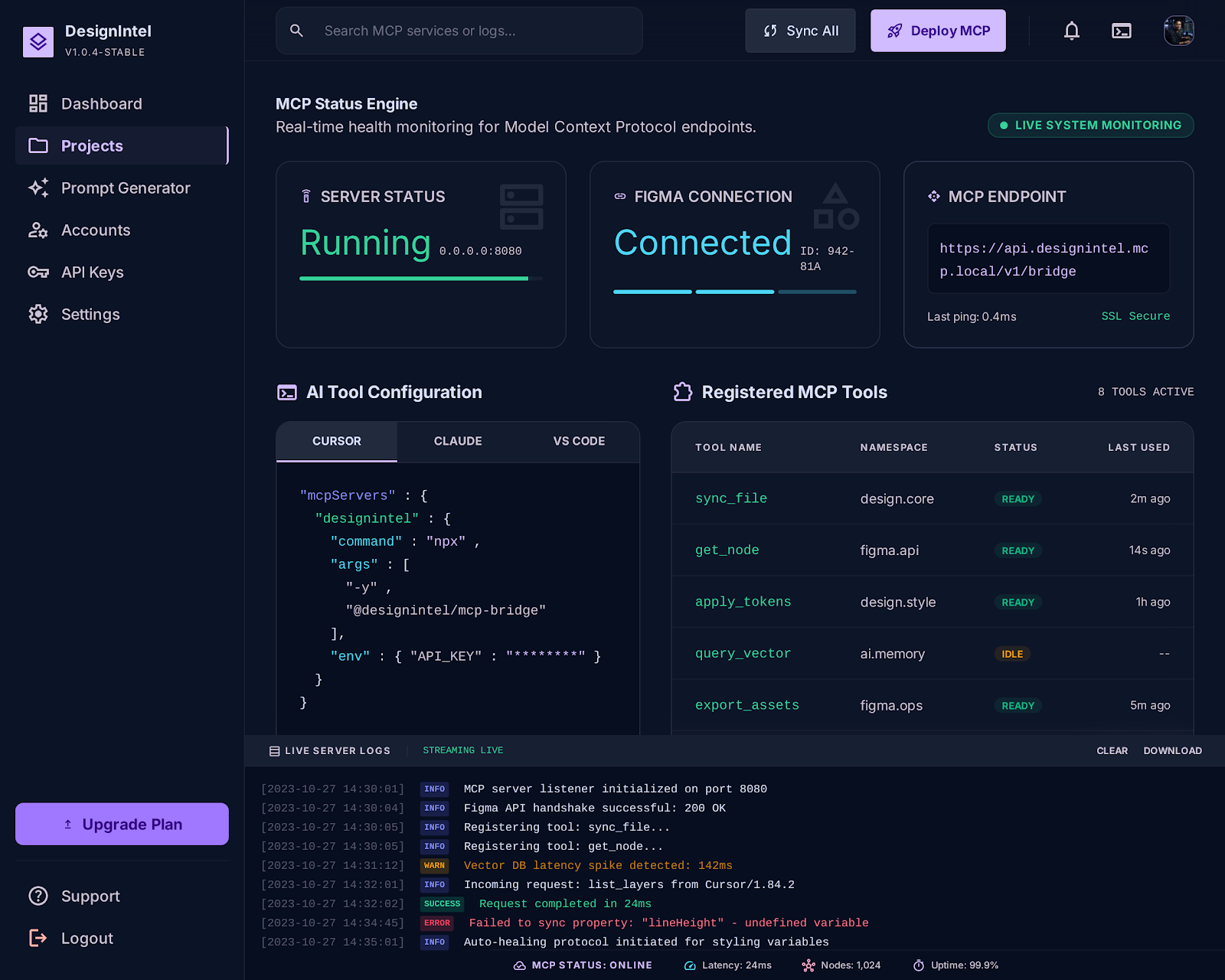Click the WARN log badge
Screen dimensions: 1225x980
pyautogui.click(x=434, y=866)
